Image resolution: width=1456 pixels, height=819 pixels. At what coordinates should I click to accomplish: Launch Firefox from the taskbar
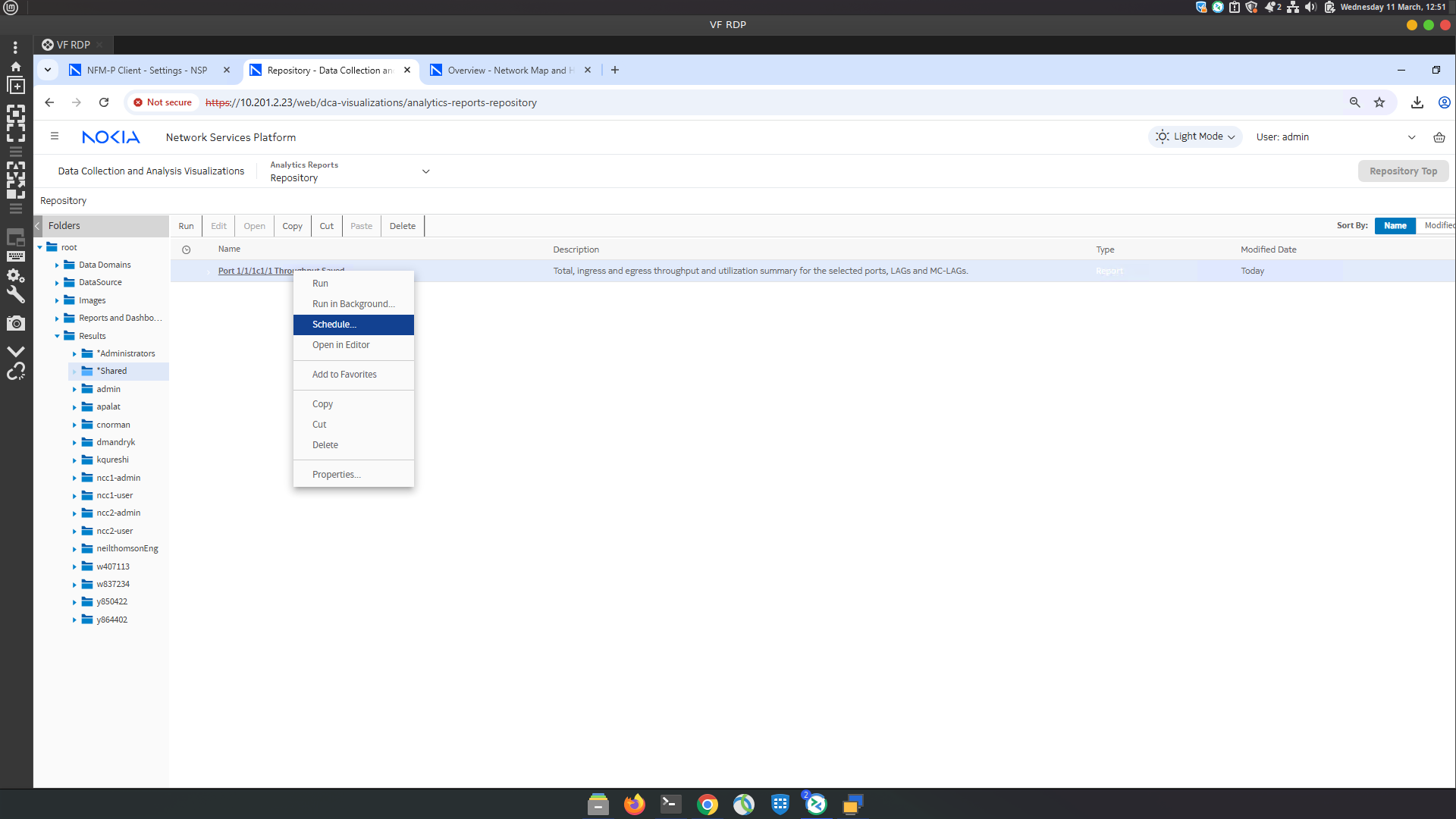[x=634, y=804]
